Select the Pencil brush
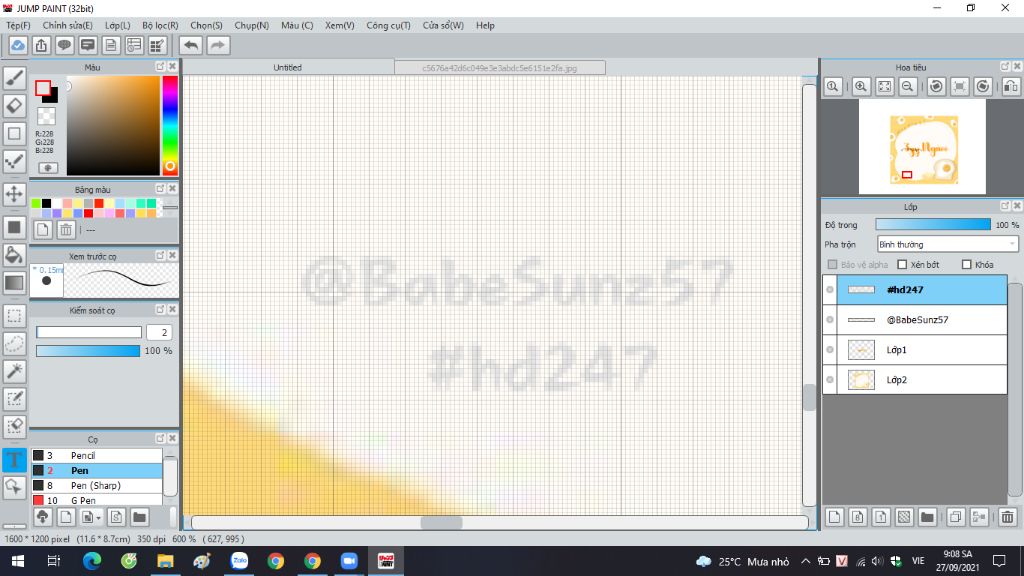 tap(97, 455)
